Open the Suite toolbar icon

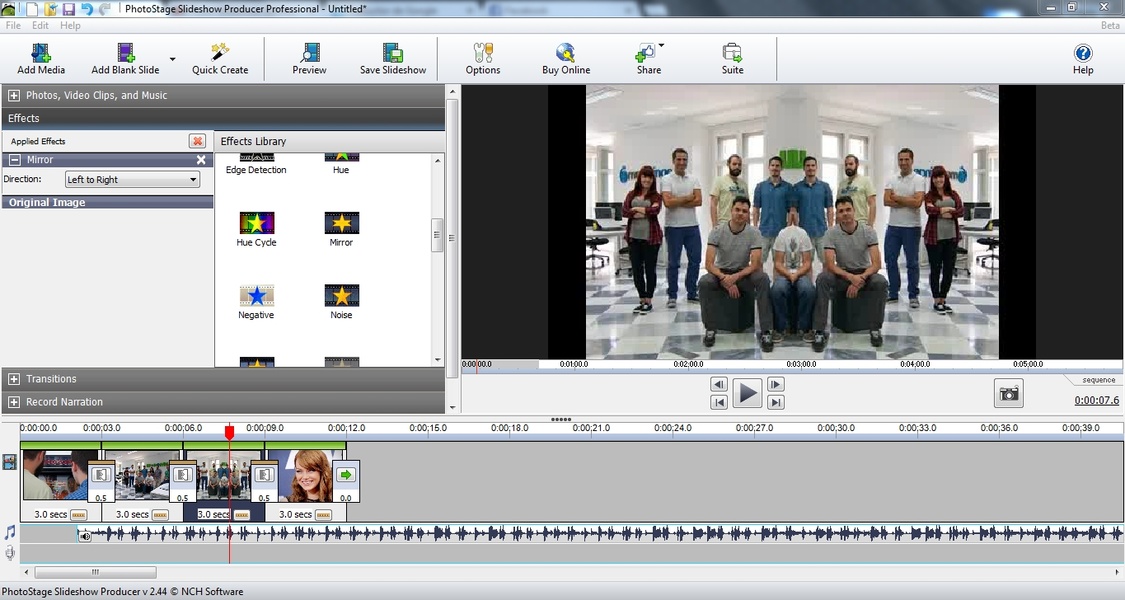(x=732, y=53)
